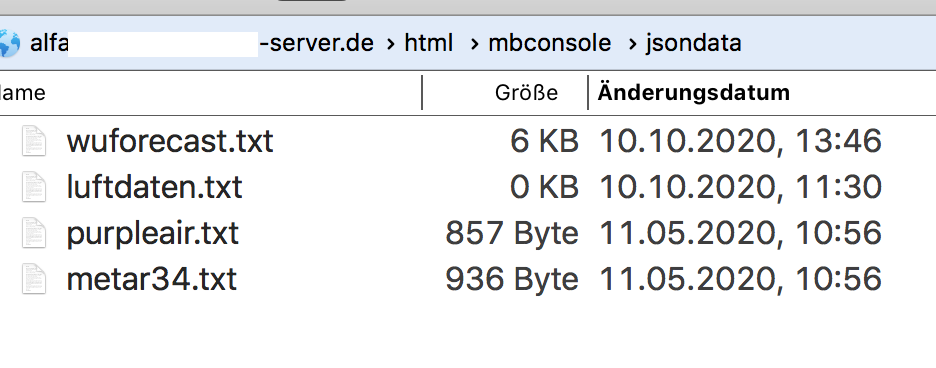The width and height of the screenshot is (936, 368).
Task: Click the globe server icon in path bar
Action: (x=9, y=43)
